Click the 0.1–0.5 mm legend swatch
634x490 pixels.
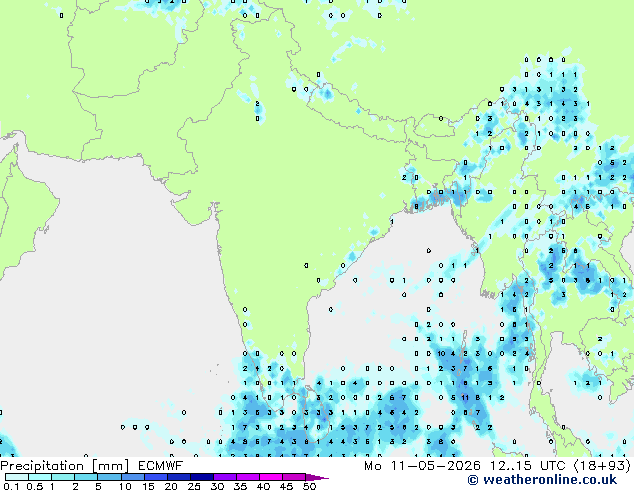17,477
